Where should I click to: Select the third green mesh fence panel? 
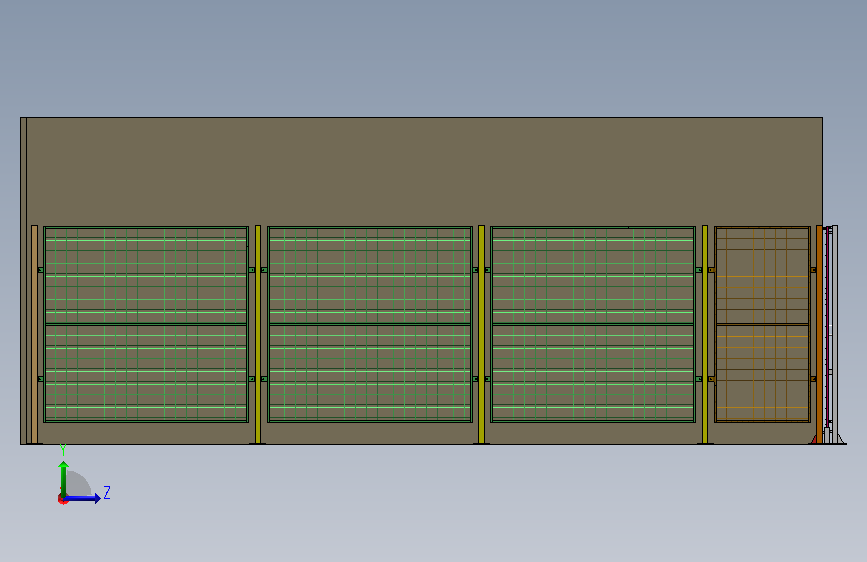coord(593,324)
